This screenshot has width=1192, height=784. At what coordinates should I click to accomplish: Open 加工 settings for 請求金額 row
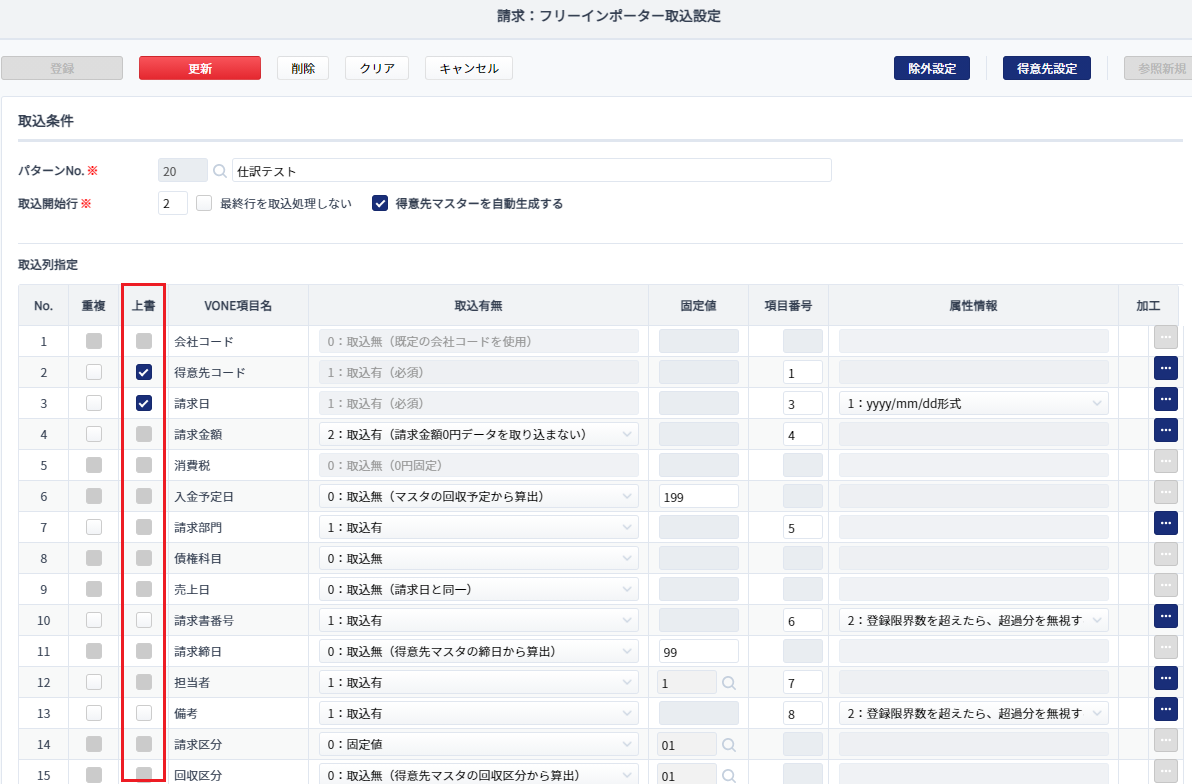coord(1165,430)
